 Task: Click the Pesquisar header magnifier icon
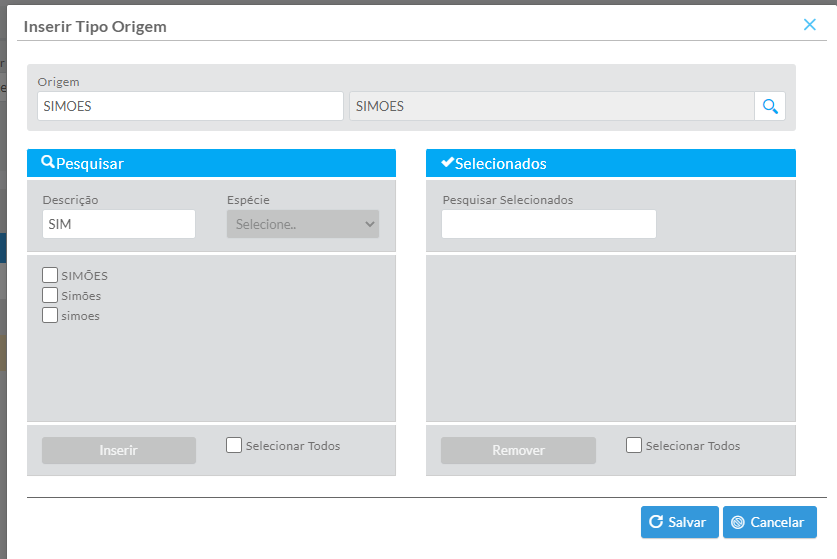(47, 163)
